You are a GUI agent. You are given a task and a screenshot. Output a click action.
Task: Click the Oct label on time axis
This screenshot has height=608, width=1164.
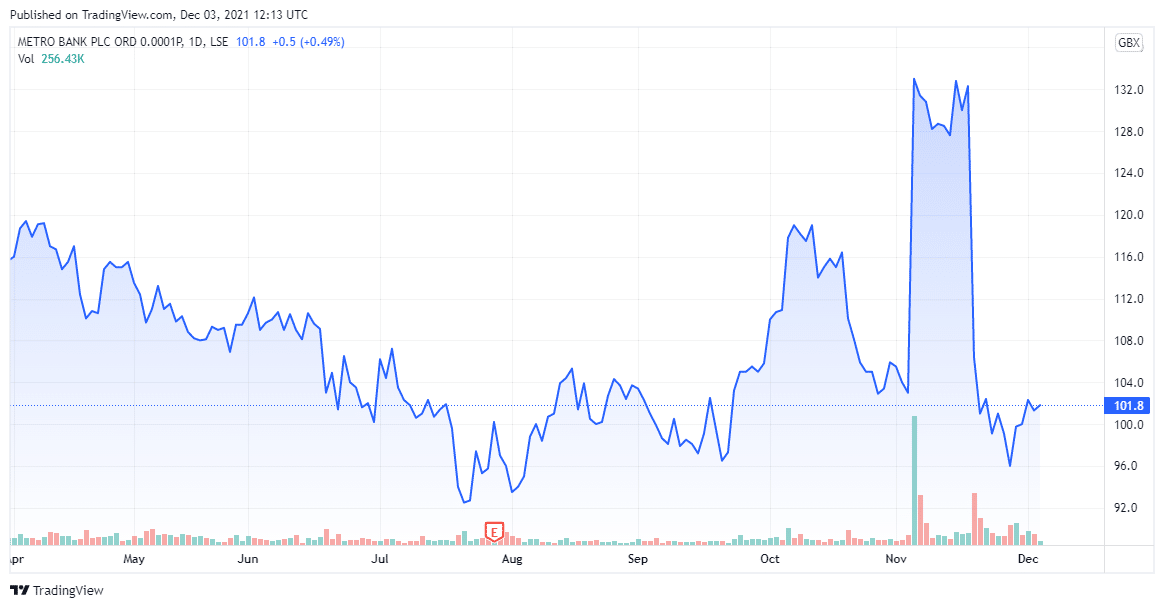point(770,559)
